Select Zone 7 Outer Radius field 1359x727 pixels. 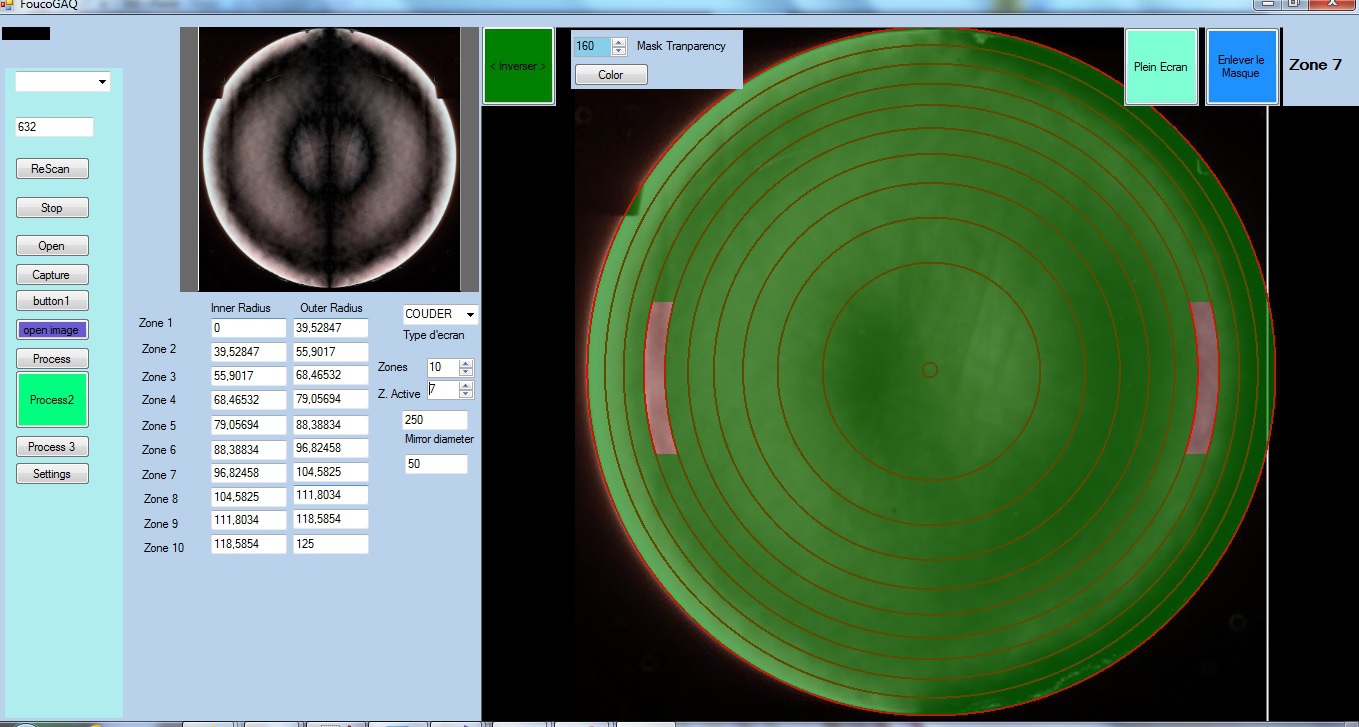tap(331, 472)
